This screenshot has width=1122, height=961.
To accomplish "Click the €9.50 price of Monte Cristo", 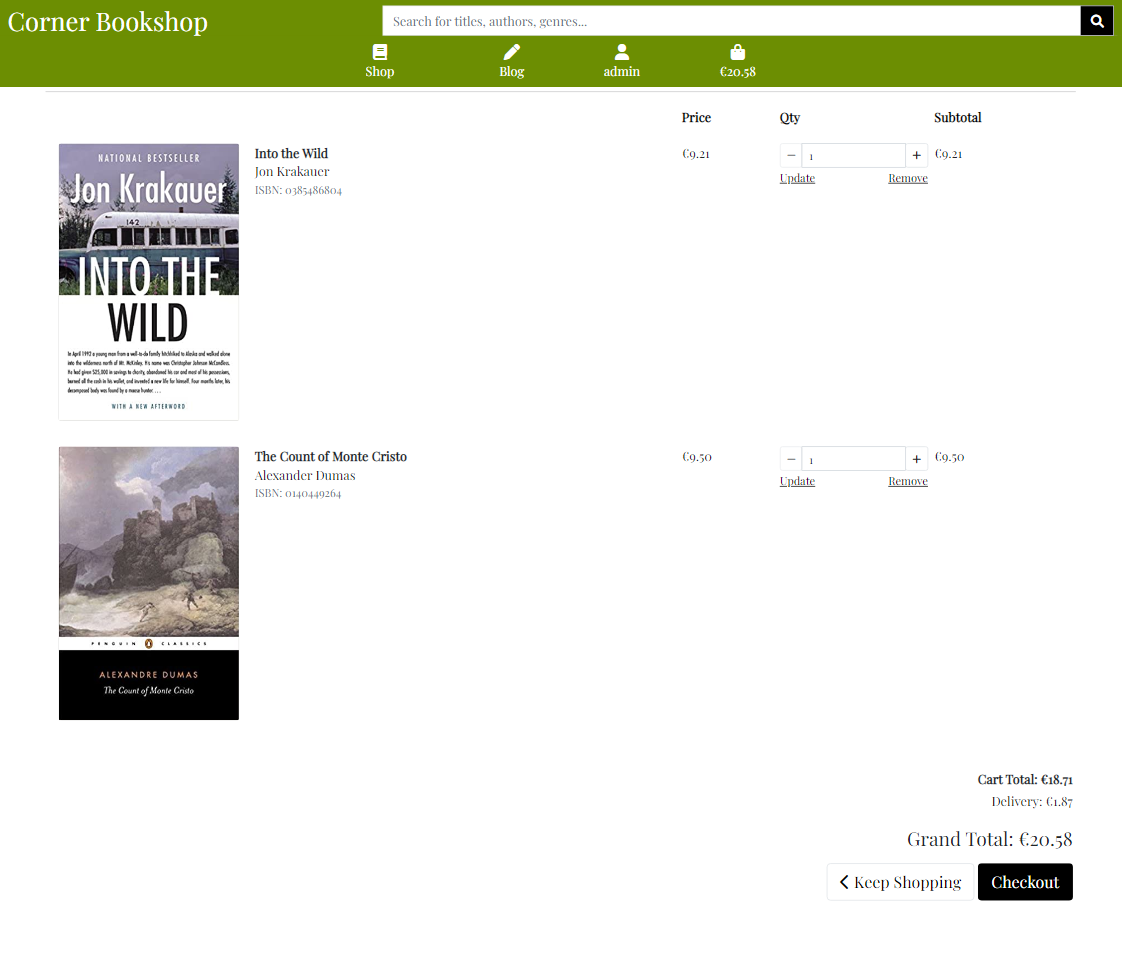I will (x=697, y=457).
